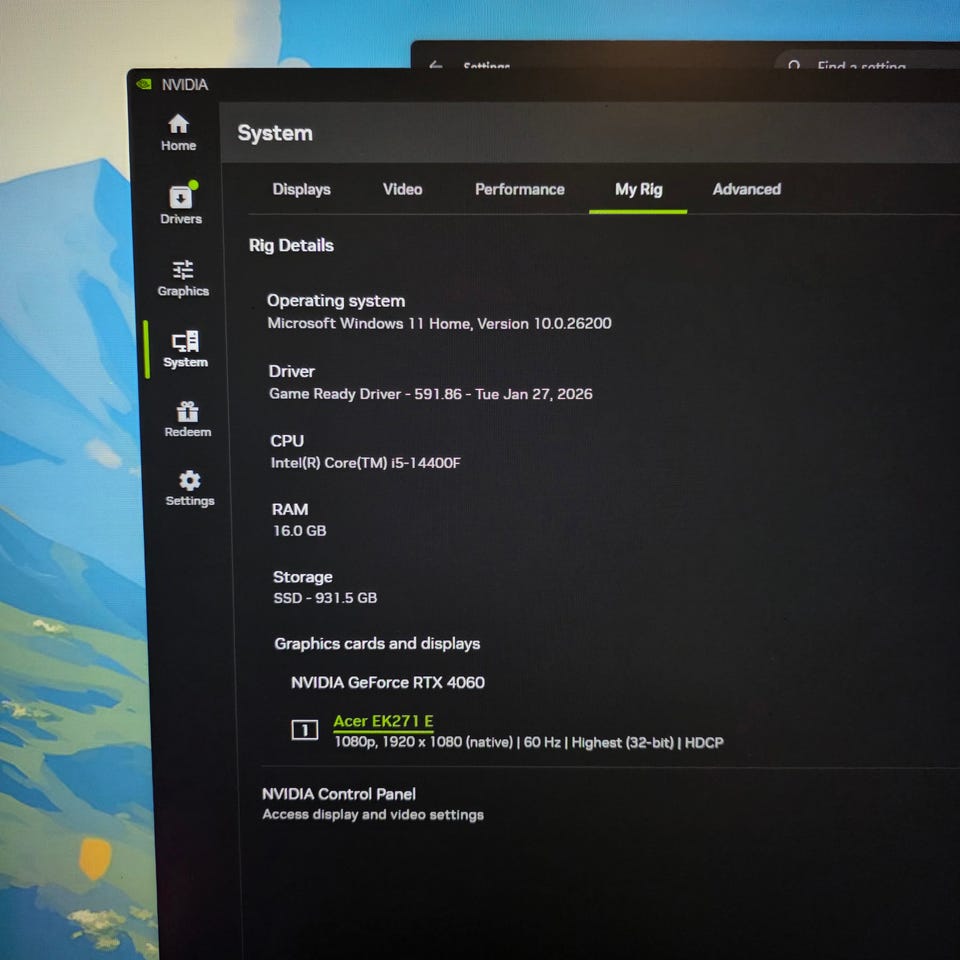Viewport: 960px width, 960px height.
Task: Click Graphics cards and displays heading
Action: 377,643
